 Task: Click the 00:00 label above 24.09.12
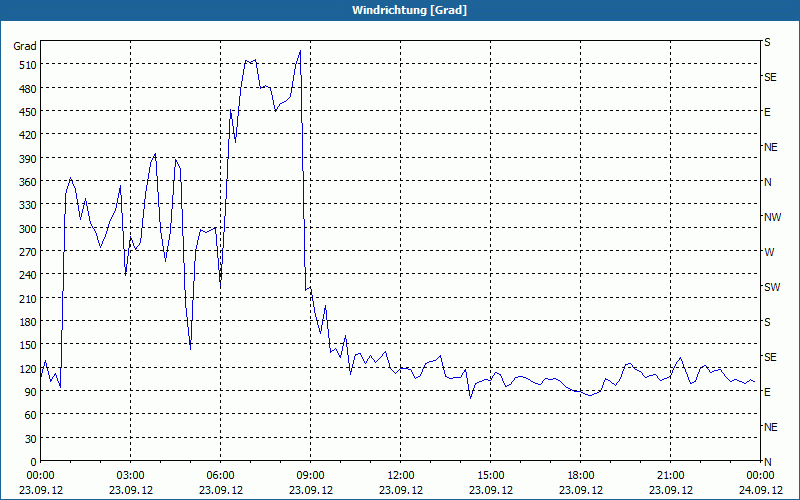[760, 476]
